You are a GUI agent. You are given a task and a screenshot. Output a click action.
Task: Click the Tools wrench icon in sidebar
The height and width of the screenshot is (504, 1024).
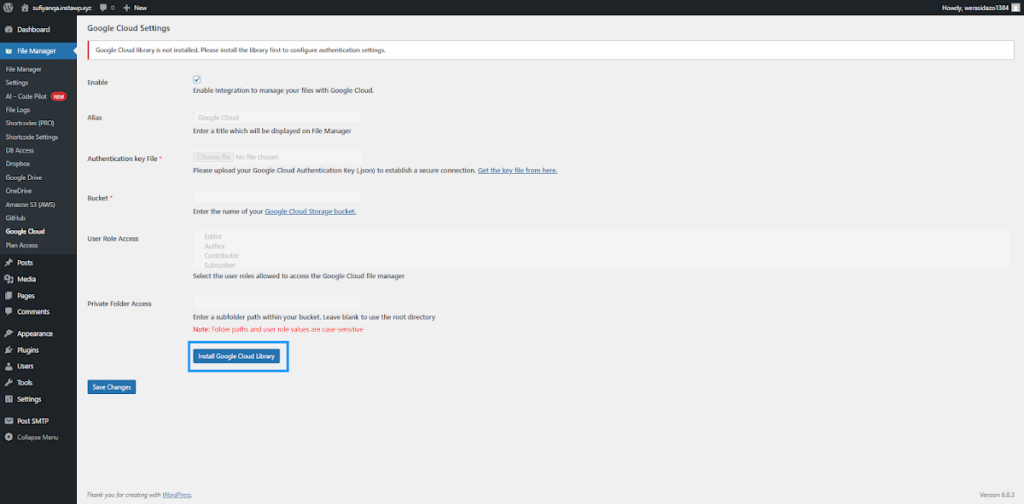9,382
